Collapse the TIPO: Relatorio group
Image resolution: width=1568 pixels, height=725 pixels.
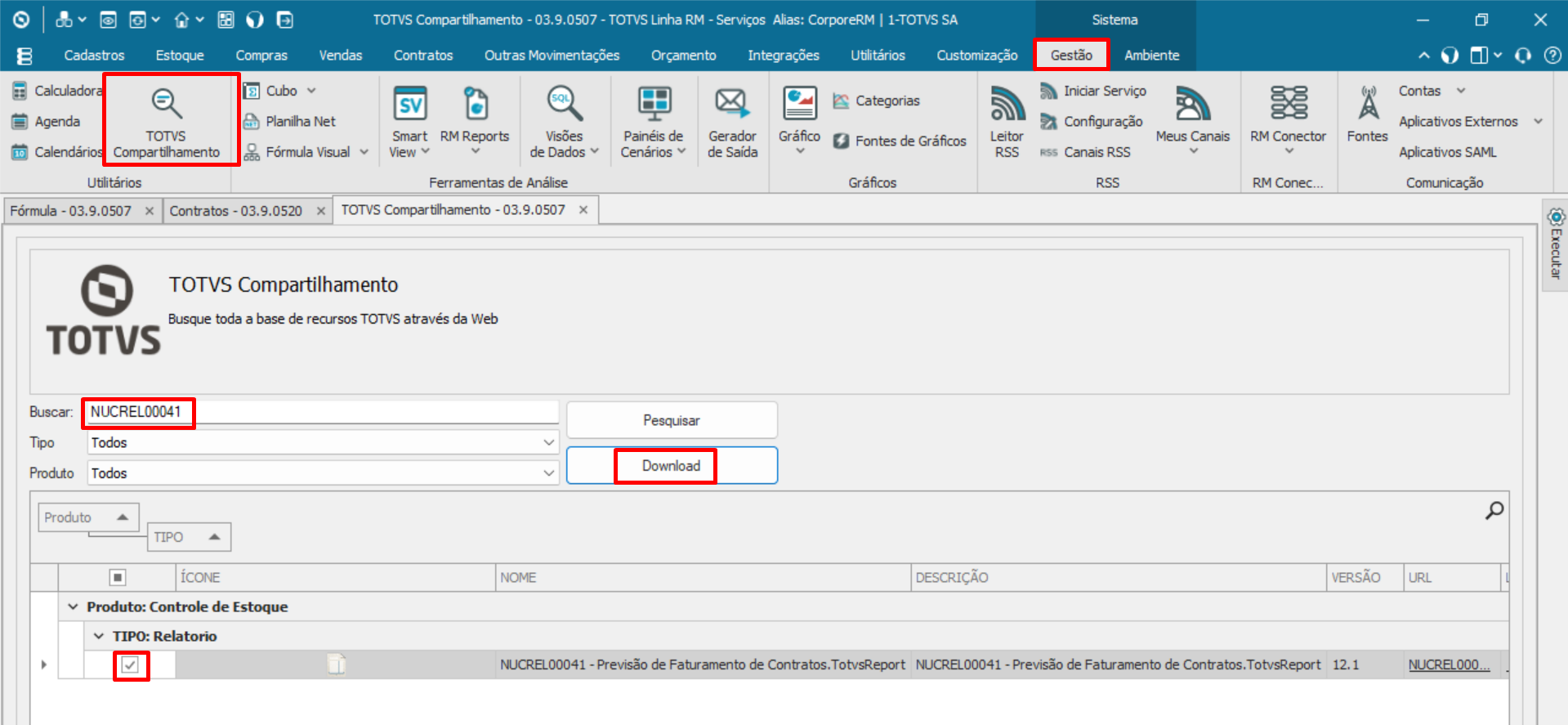click(x=99, y=636)
